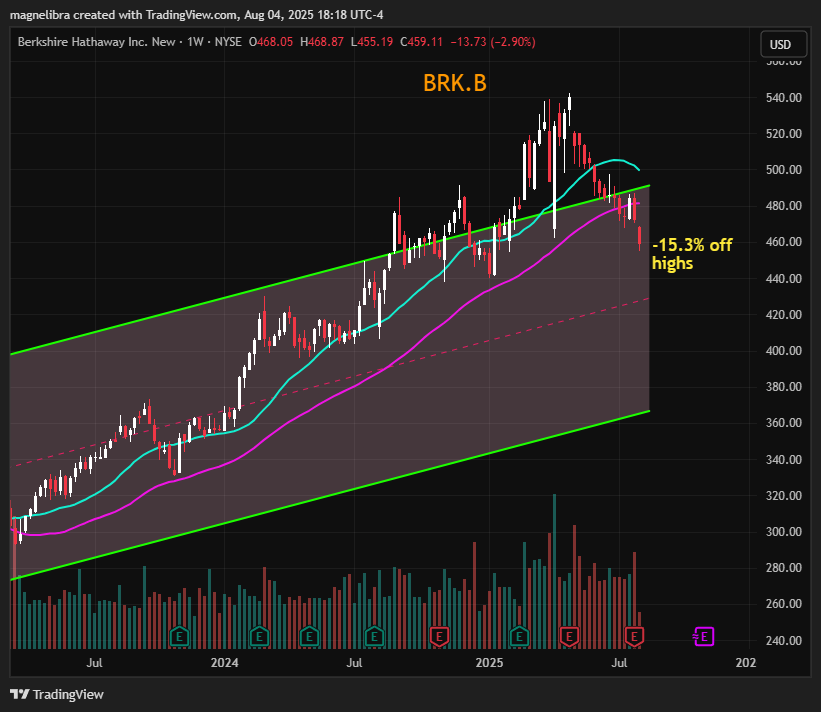This screenshot has height=712, width=821.
Task: Click the green earnings E marker just after 2025
Action: [519, 637]
